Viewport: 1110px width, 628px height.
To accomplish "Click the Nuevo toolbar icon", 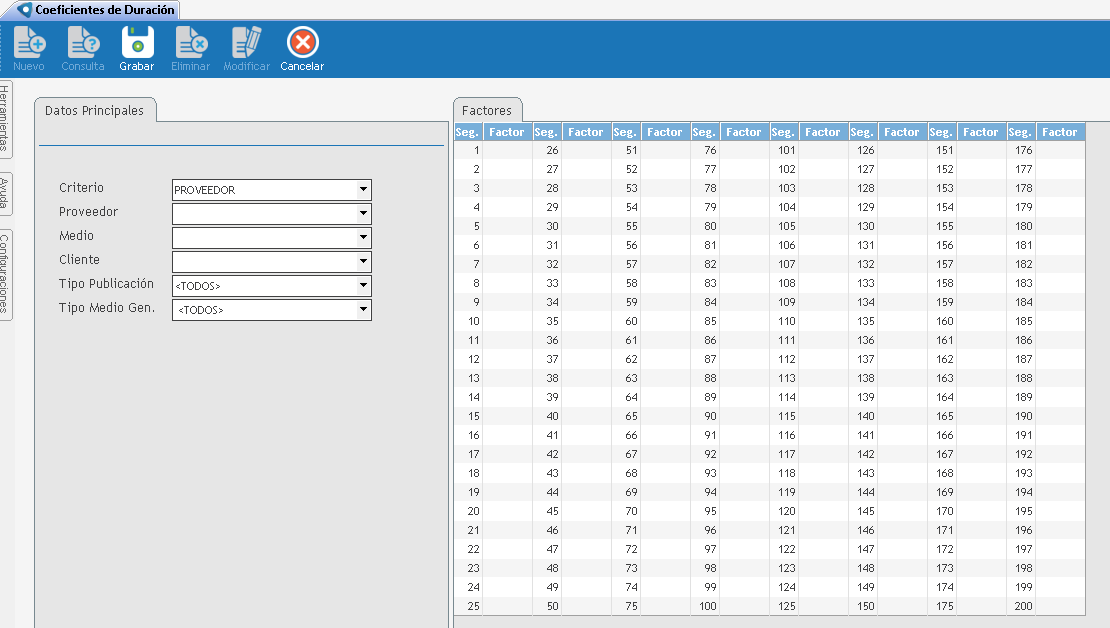I will 29,43.
